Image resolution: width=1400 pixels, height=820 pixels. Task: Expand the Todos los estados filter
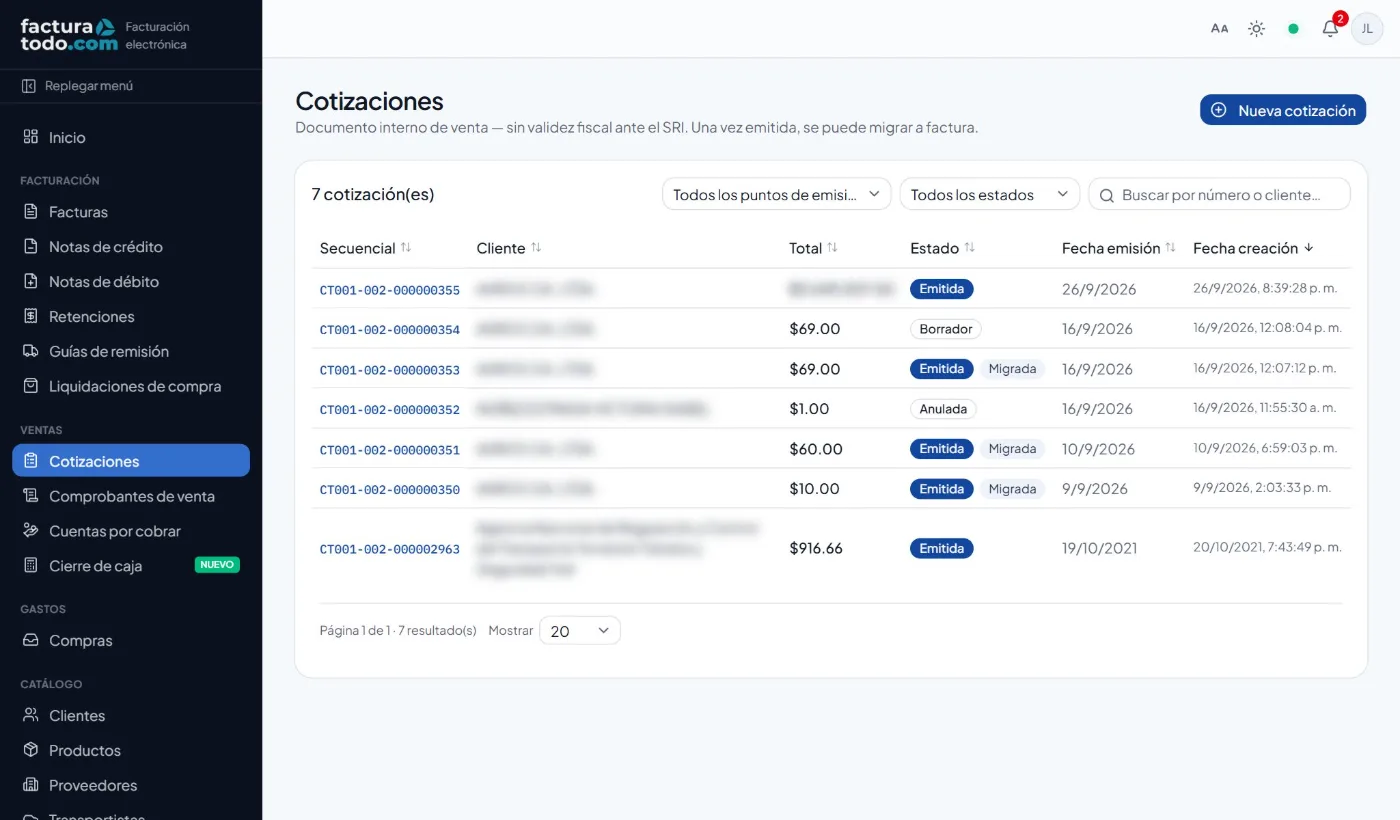(990, 194)
